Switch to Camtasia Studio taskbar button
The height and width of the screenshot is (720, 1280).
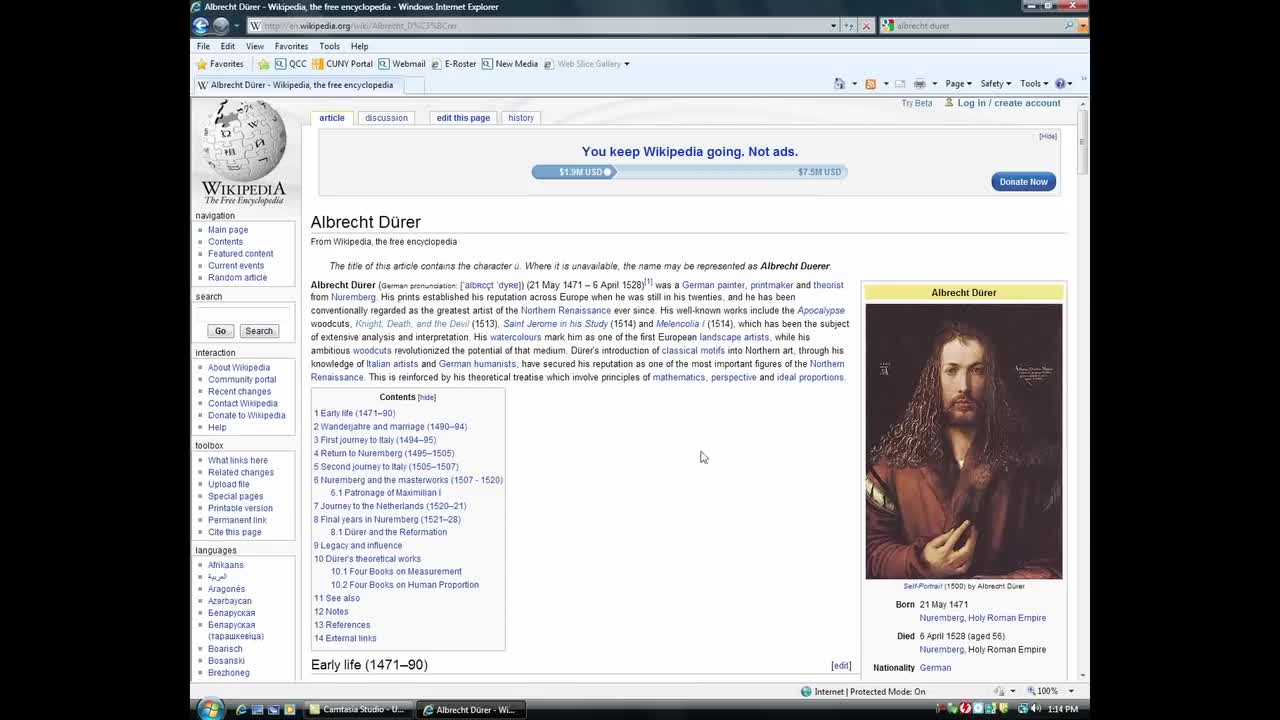pyautogui.click(x=357, y=710)
